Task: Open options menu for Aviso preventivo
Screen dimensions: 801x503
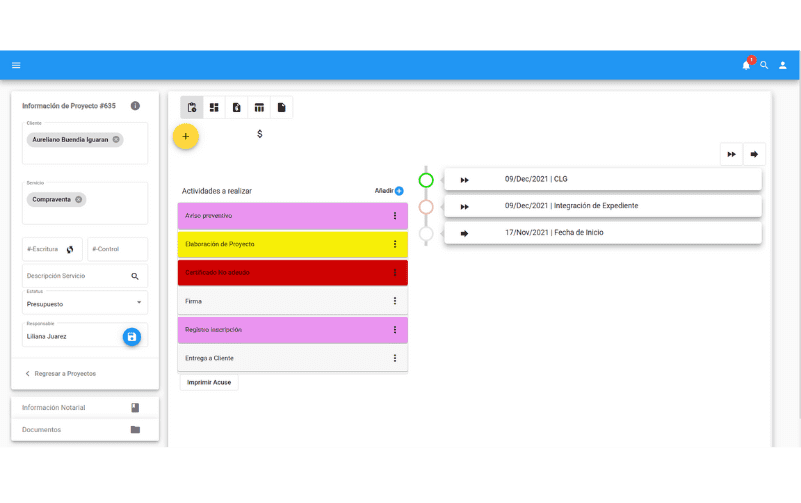Action: 394,216
